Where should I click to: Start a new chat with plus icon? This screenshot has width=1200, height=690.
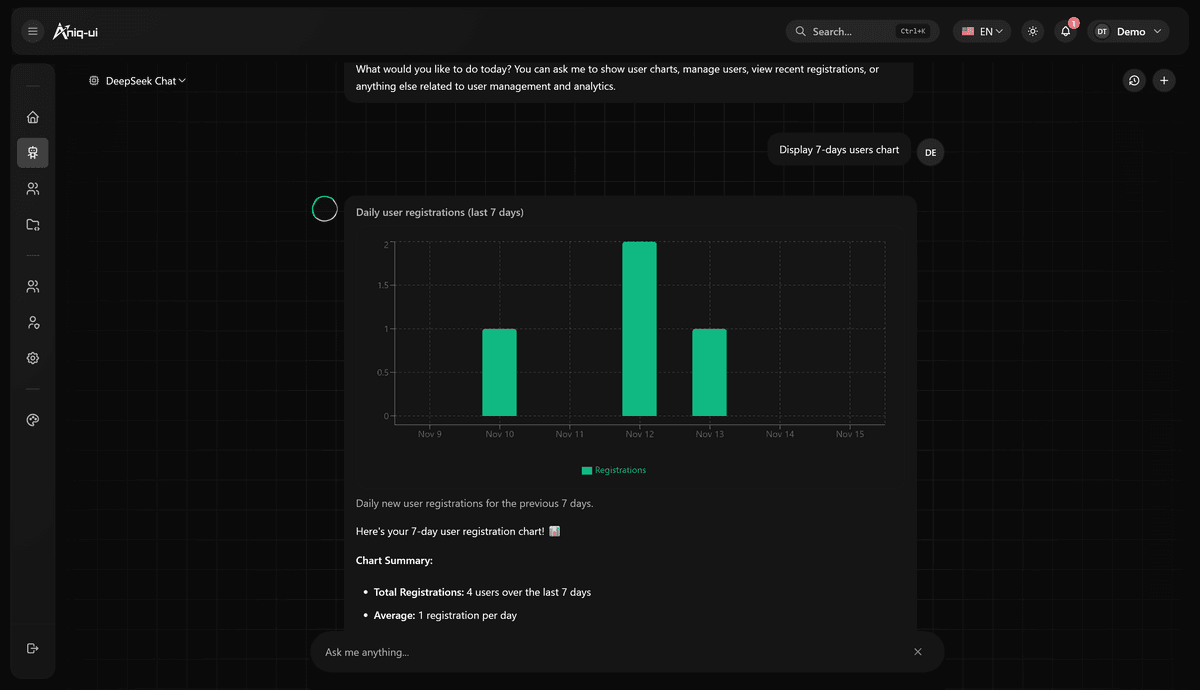[1164, 81]
